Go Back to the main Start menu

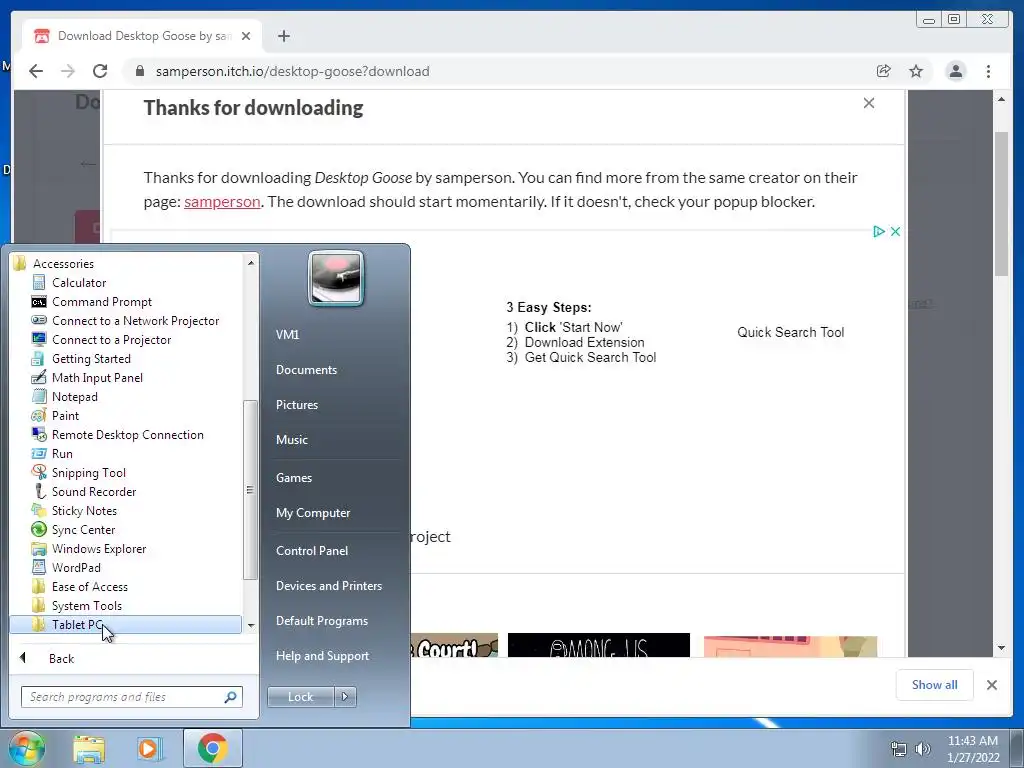(61, 658)
